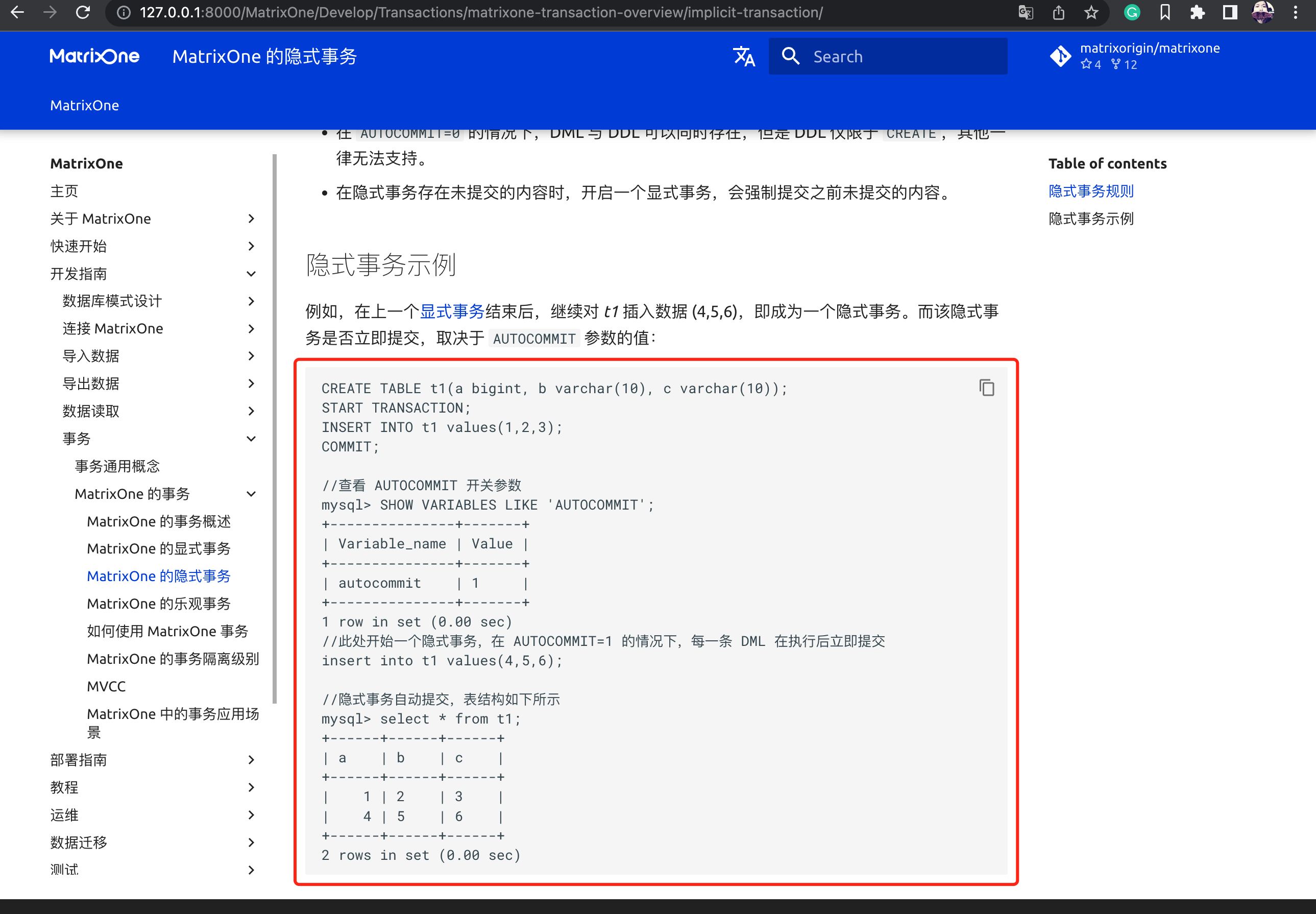Open the browser extensions puzzle icon

[x=1197, y=13]
